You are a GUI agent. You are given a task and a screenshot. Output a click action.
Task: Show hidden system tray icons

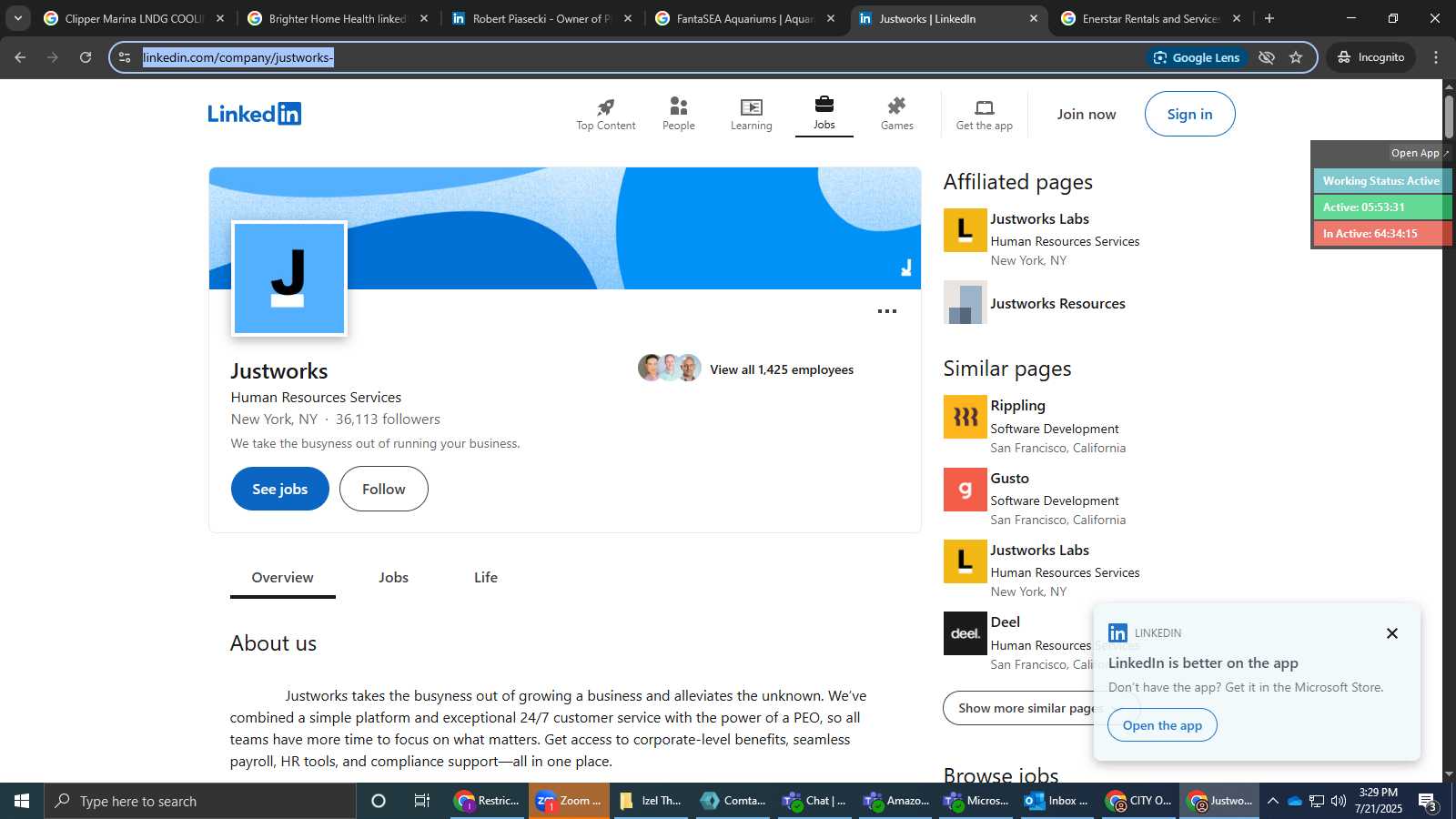(1272, 801)
